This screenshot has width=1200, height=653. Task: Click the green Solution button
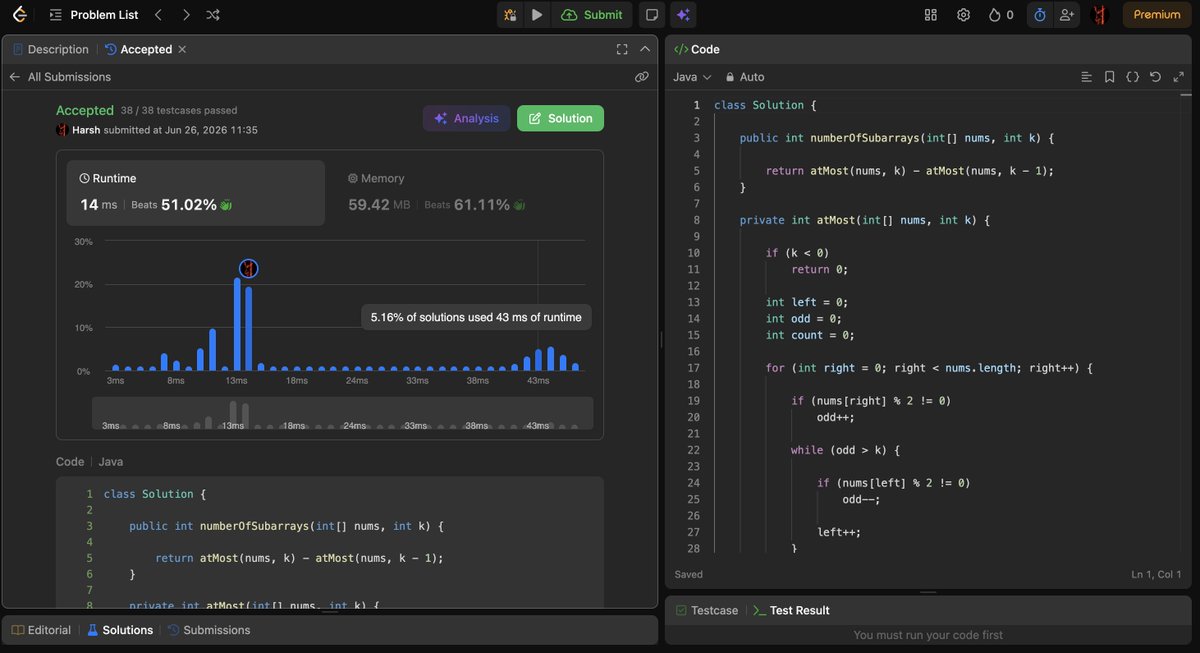(x=560, y=118)
